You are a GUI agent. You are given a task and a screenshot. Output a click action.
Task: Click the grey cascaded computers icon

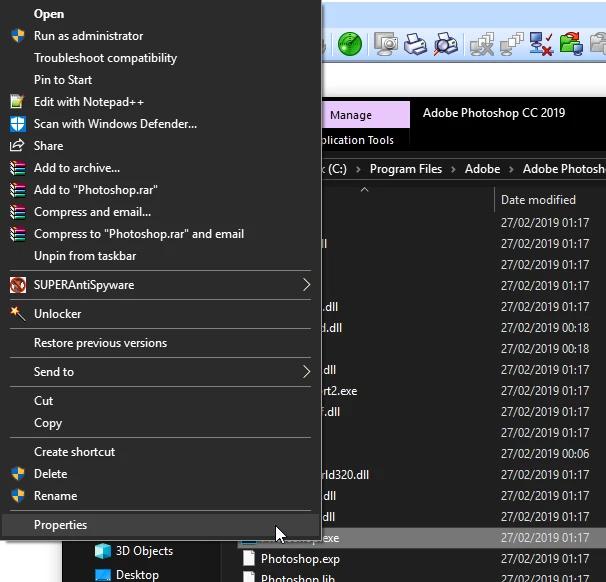point(511,44)
